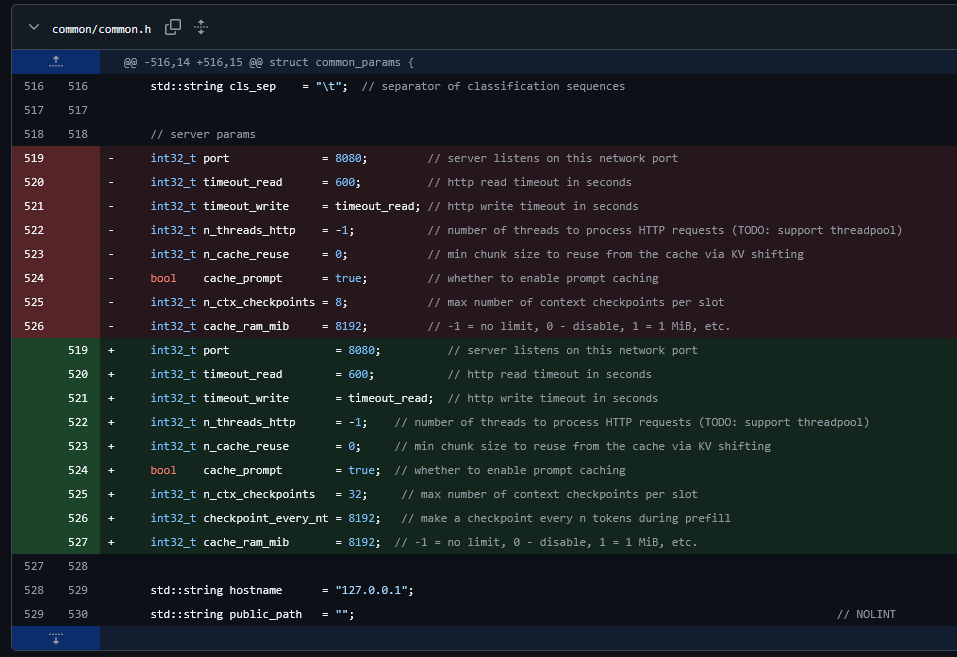Viewport: 957px width, 657px height.
Task: Select added line number 522
Action: pyautogui.click(x=78, y=422)
